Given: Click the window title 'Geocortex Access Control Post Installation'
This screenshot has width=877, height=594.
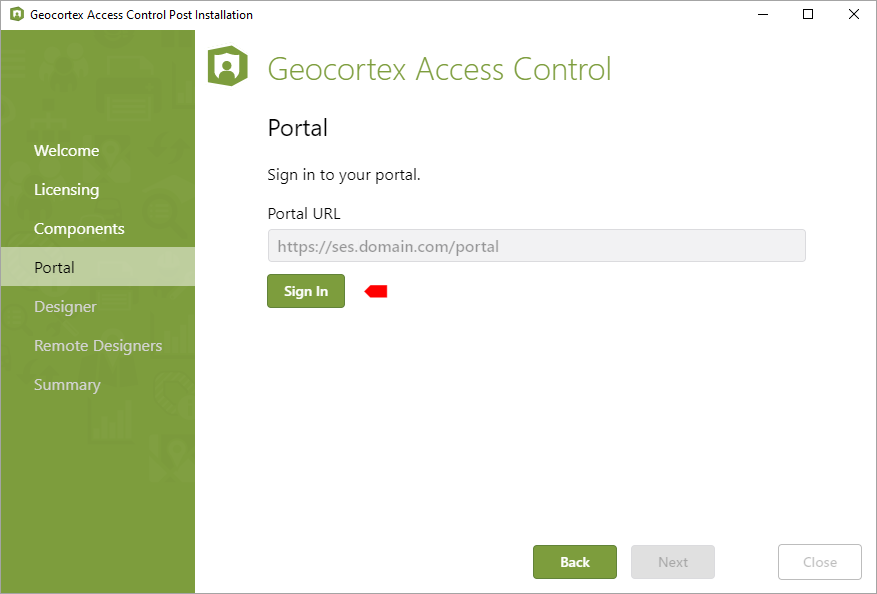Looking at the screenshot, I should click(142, 15).
